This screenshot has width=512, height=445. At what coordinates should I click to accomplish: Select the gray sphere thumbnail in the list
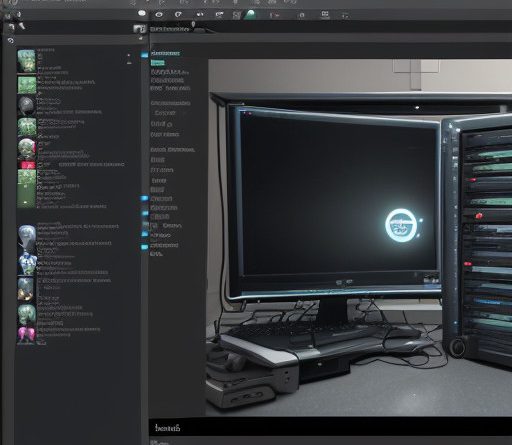click(26, 106)
